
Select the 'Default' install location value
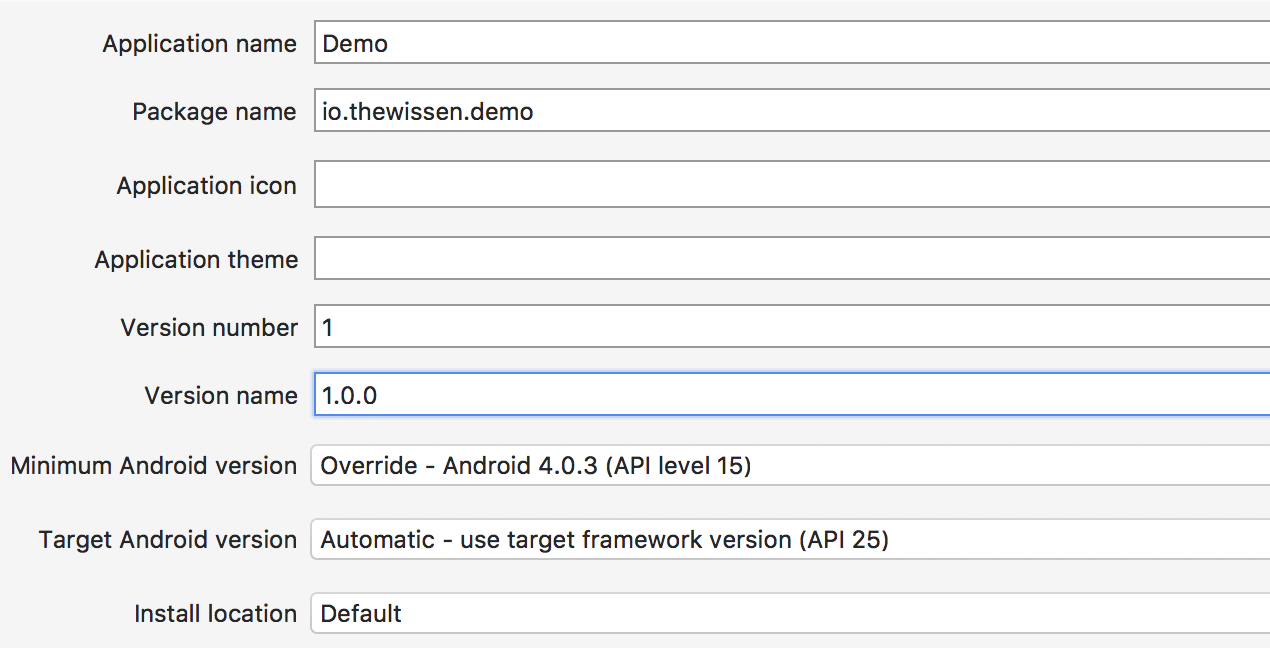point(360,613)
